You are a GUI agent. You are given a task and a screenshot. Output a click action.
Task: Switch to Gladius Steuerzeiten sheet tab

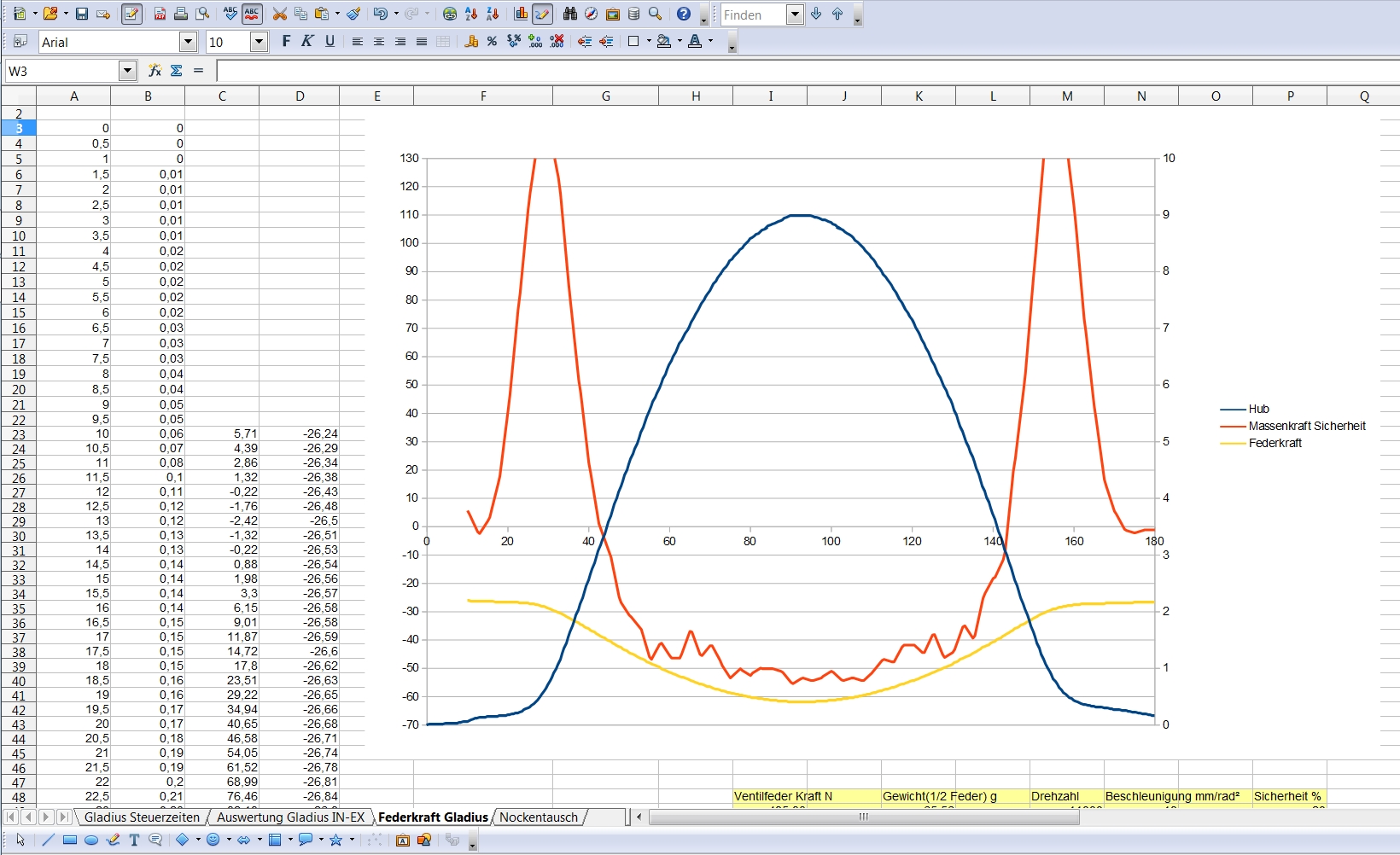pyautogui.click(x=142, y=817)
